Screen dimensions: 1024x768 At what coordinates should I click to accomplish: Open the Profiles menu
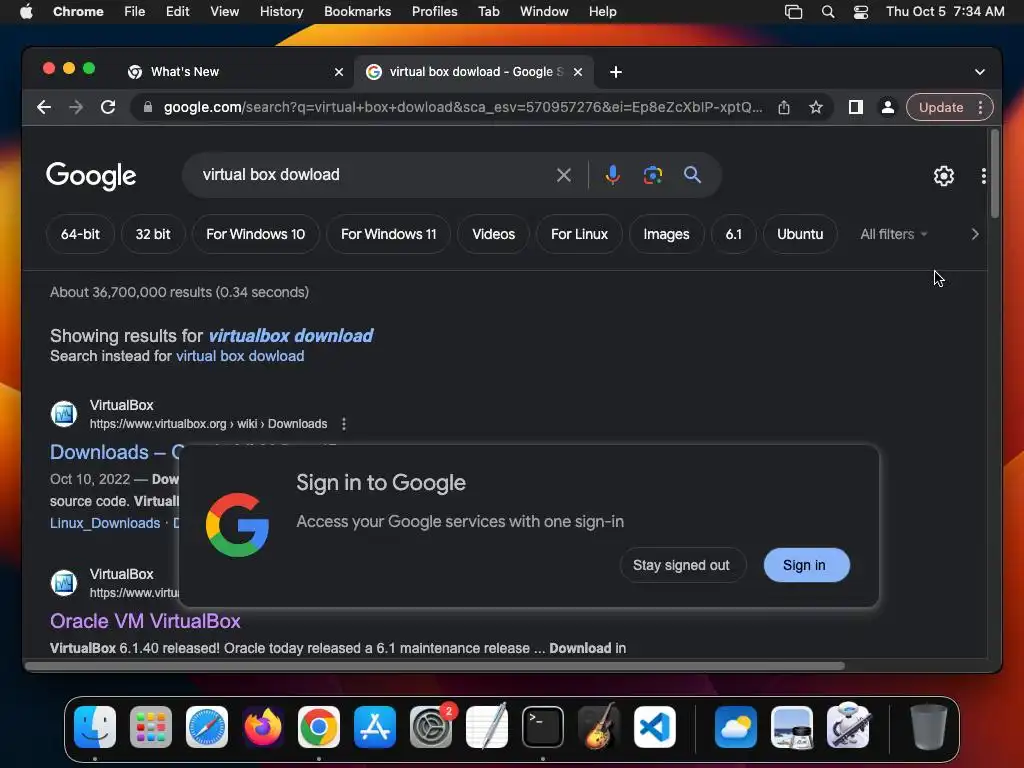(434, 12)
